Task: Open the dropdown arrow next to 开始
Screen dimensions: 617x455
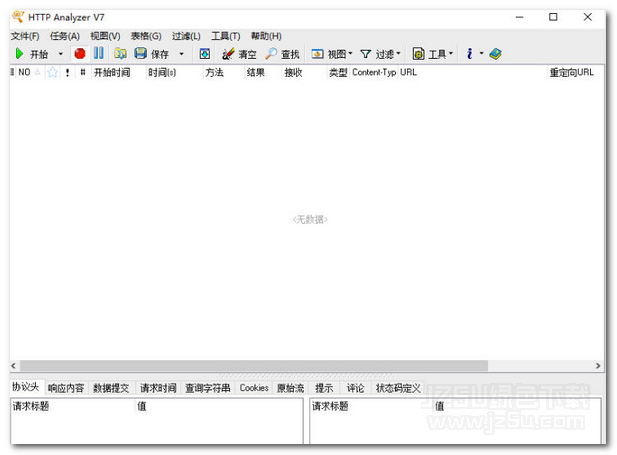Action: 61,54
